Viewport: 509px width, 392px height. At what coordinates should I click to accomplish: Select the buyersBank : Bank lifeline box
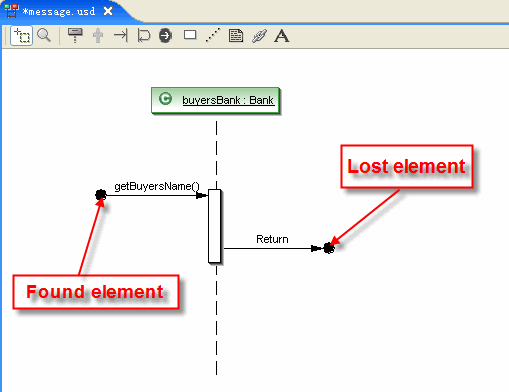pyautogui.click(x=215, y=100)
